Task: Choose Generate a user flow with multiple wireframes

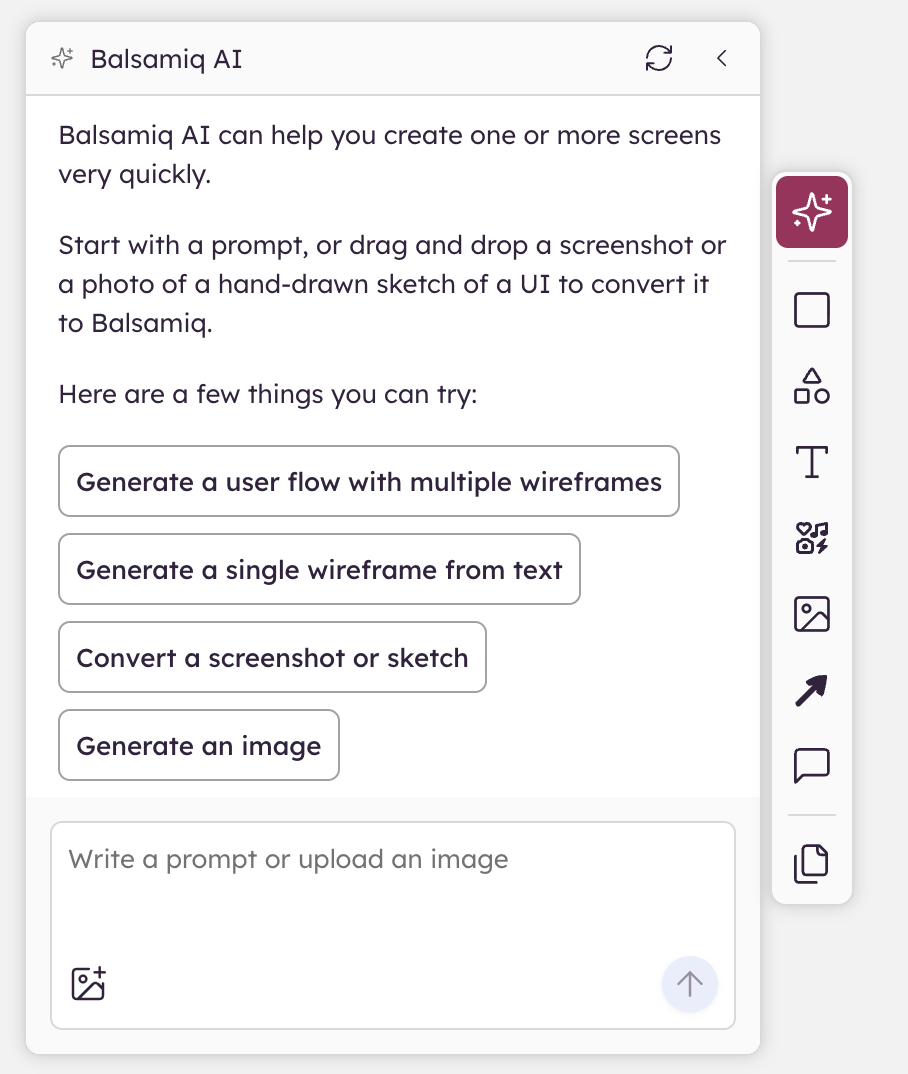Action: click(x=369, y=482)
